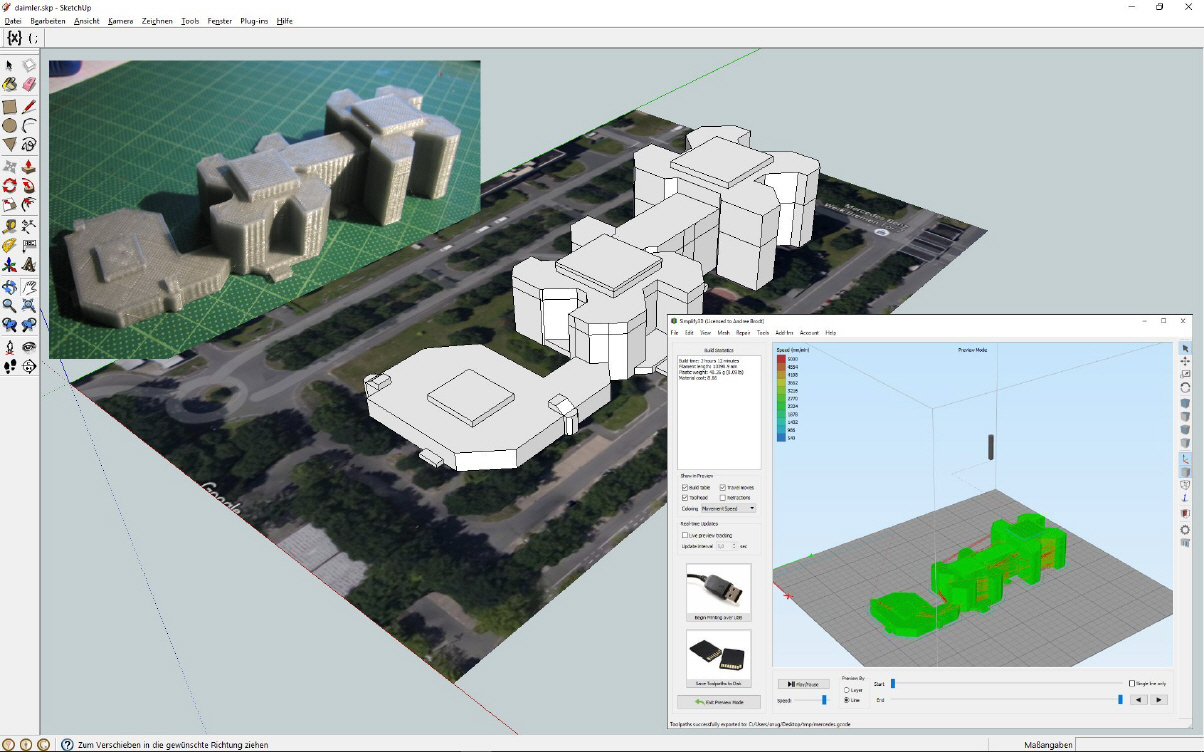Select the Layer preview radio button

tap(846, 690)
